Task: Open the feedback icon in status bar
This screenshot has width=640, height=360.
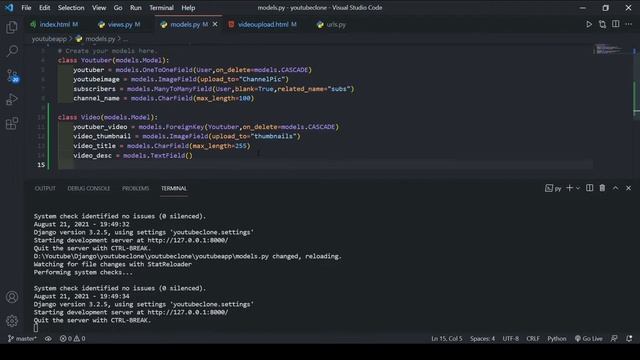Action: [x=614, y=338]
